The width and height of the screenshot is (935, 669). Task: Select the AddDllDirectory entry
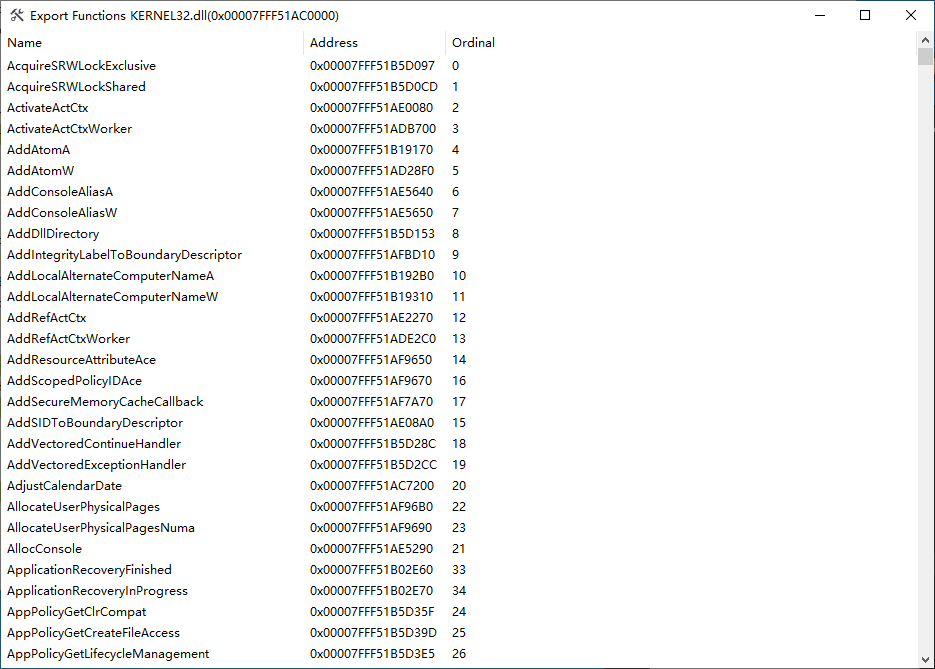point(53,234)
